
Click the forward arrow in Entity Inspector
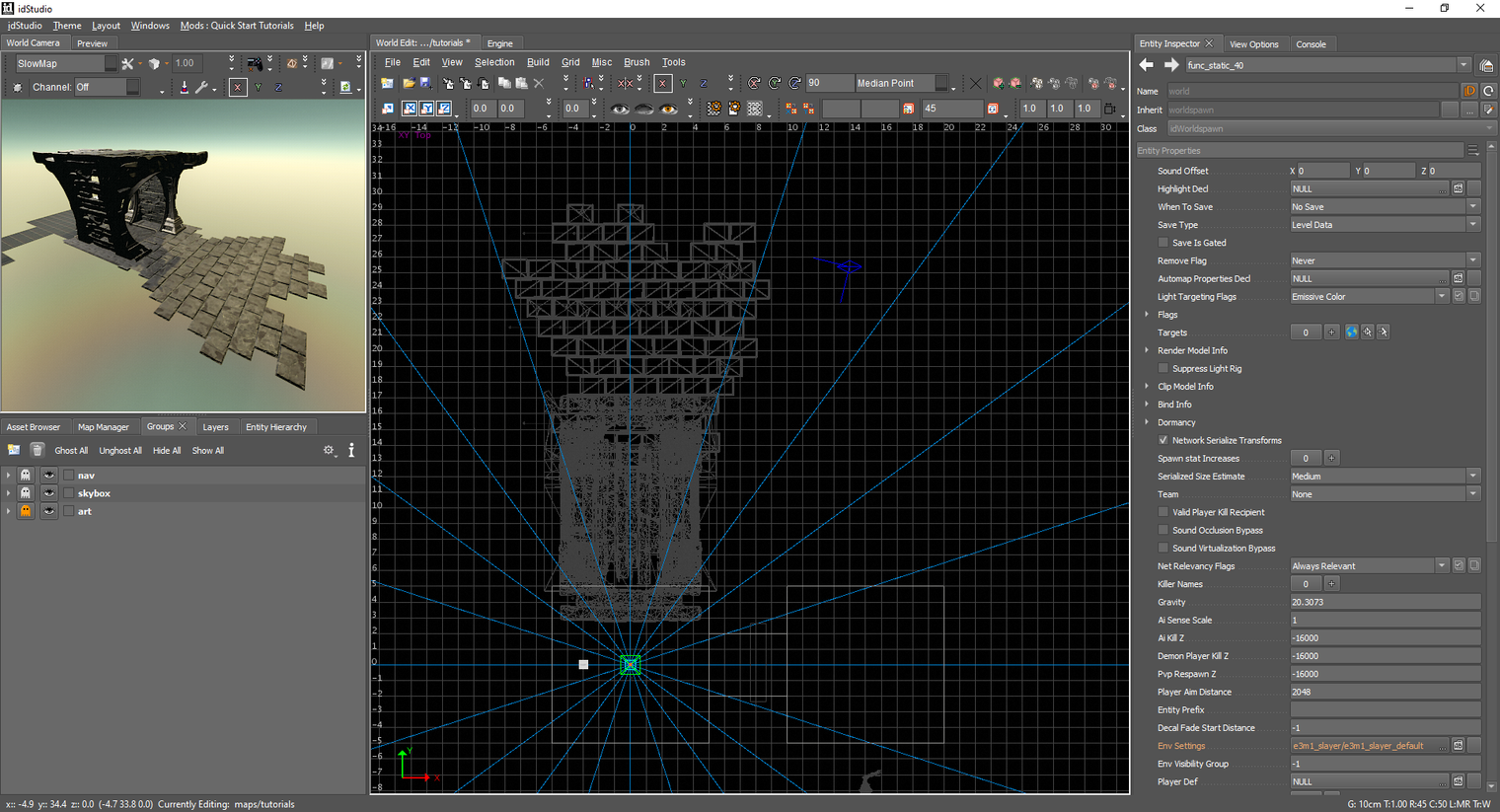coord(1171,65)
